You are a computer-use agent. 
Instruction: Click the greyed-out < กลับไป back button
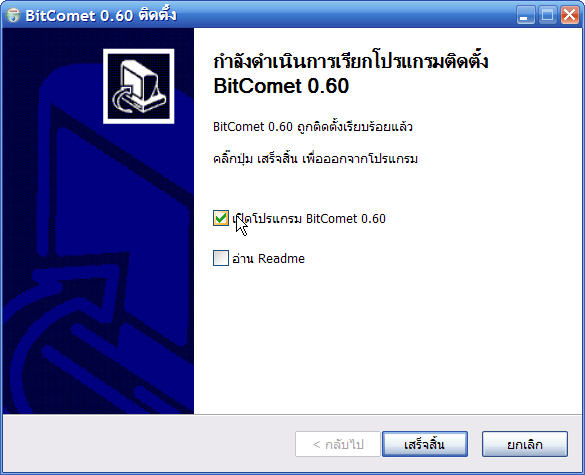pyautogui.click(x=338, y=444)
